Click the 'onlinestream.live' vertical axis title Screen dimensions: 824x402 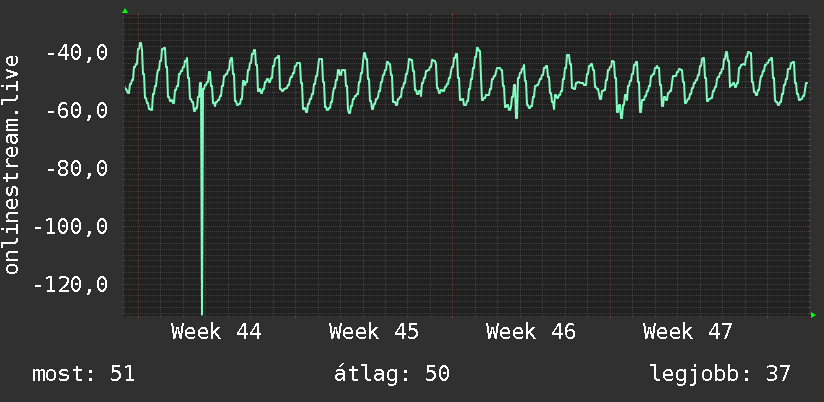[12, 164]
